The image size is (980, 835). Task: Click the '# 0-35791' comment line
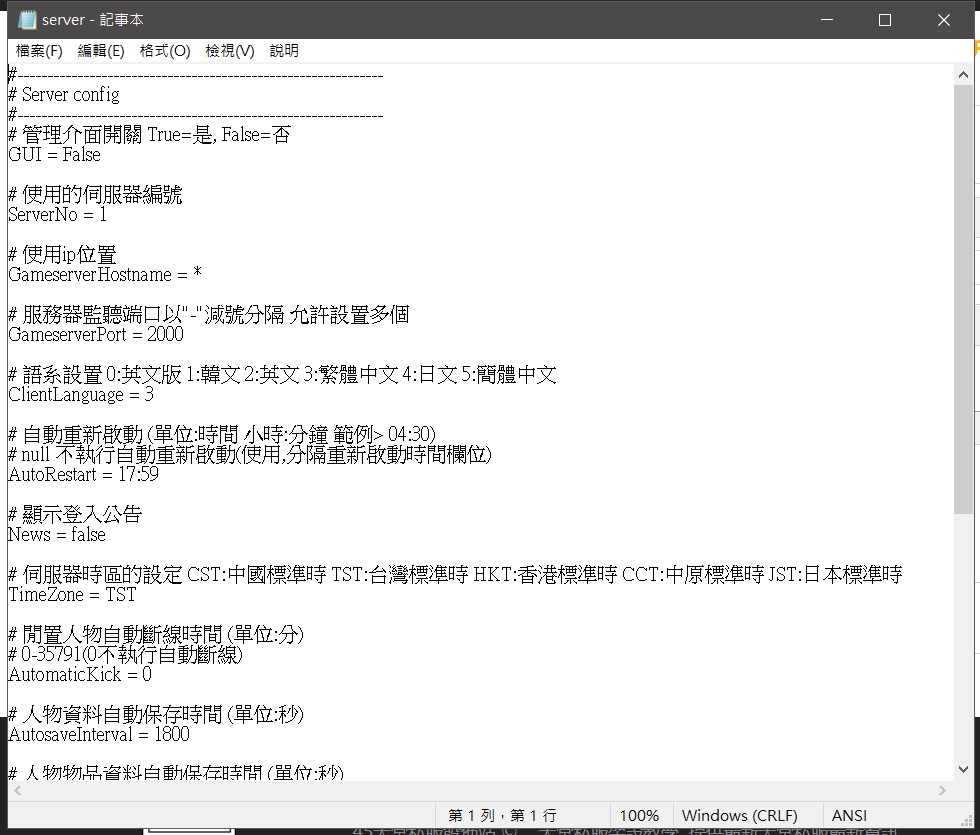click(x=126, y=654)
